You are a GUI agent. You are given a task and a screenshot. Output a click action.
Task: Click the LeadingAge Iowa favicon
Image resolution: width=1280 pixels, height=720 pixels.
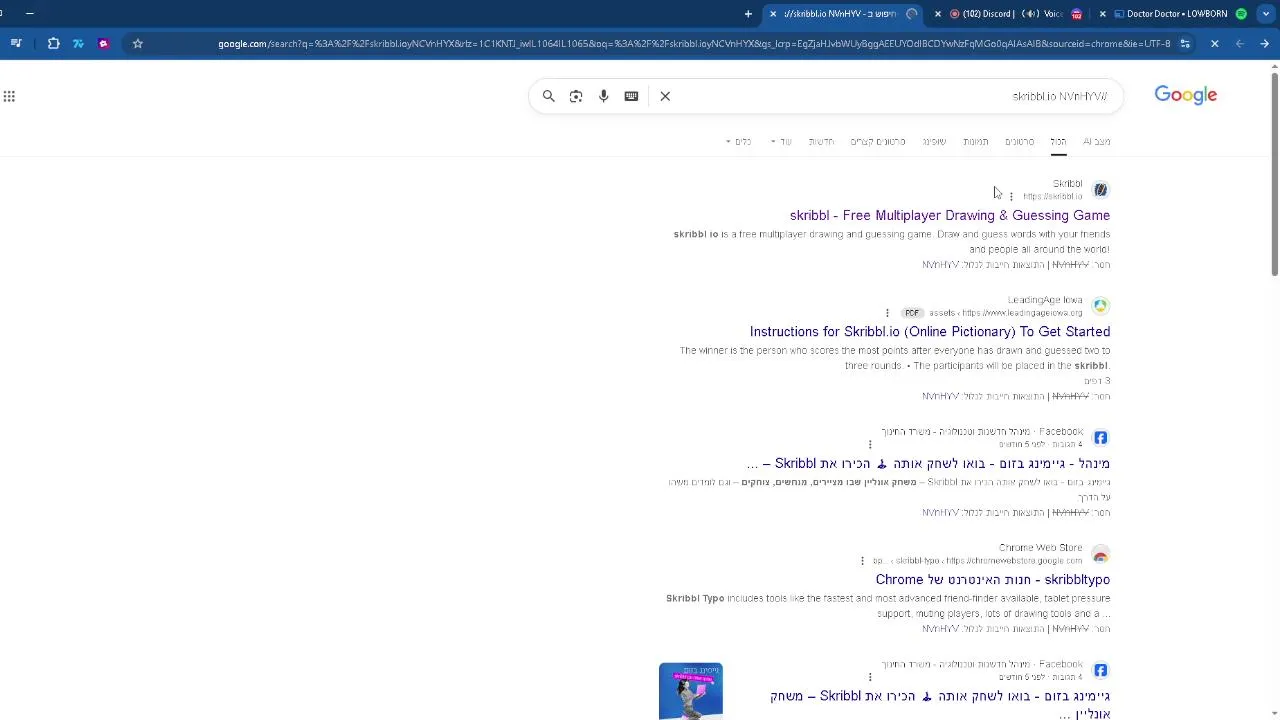1100,306
